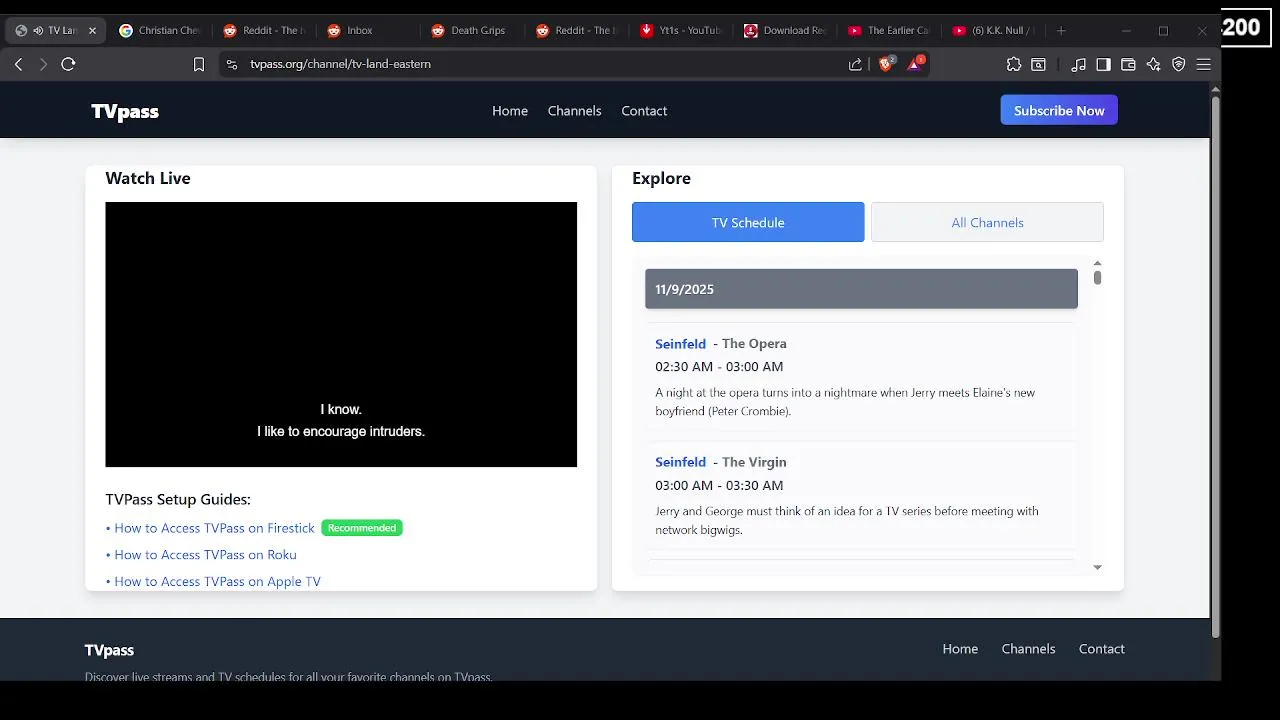Click the green Recommended badge
1280x720 pixels.
coord(362,528)
